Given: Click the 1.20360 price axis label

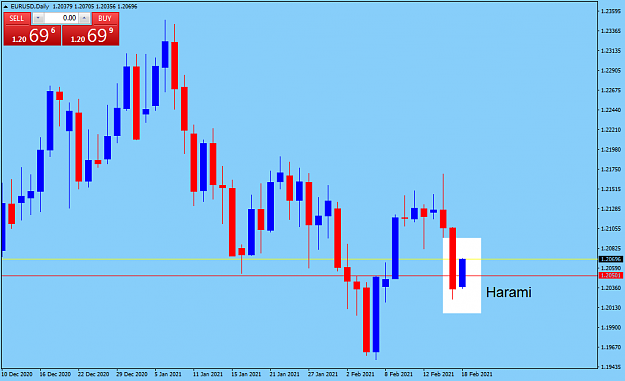Looking at the screenshot, I should click(x=611, y=288).
